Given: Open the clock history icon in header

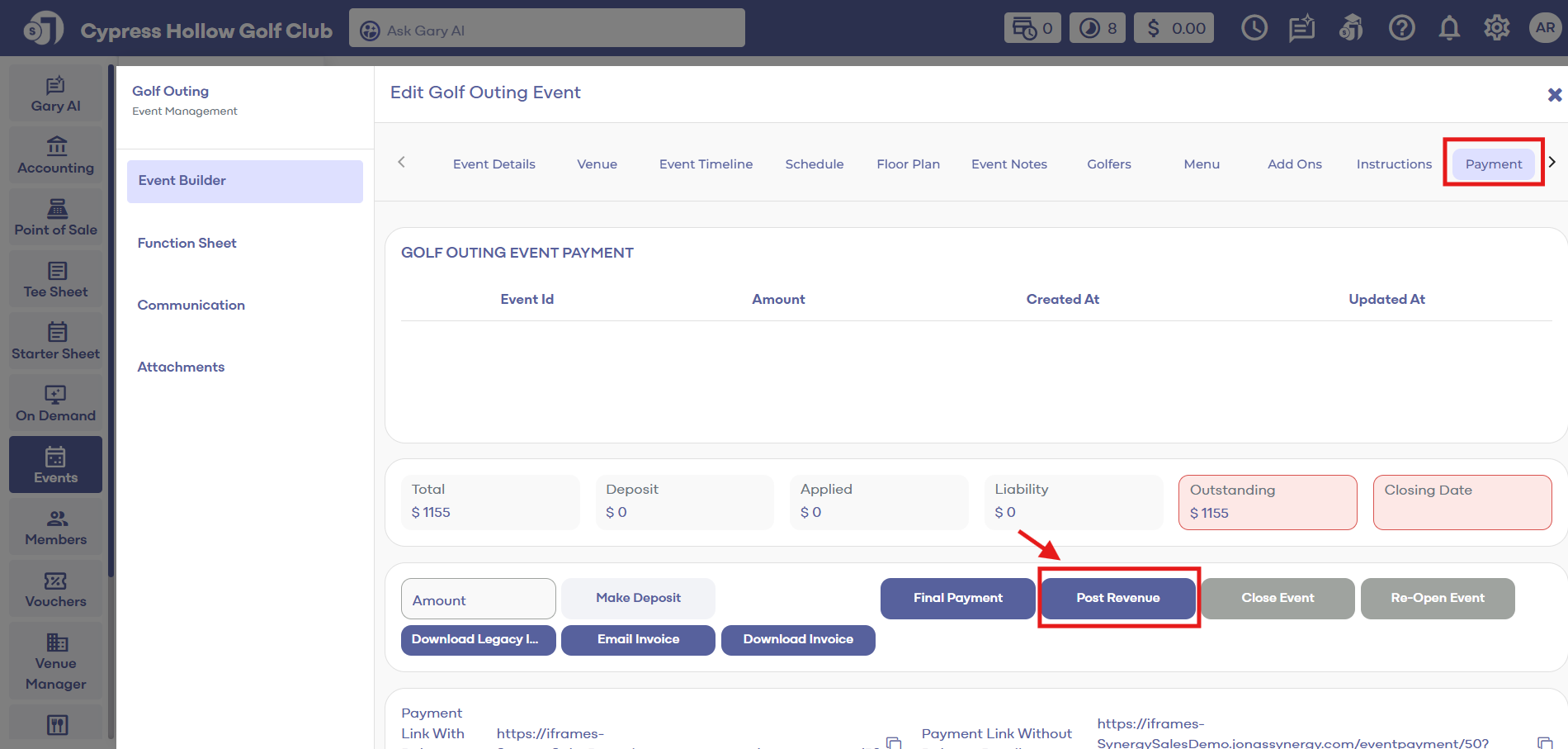Looking at the screenshot, I should [x=1254, y=28].
